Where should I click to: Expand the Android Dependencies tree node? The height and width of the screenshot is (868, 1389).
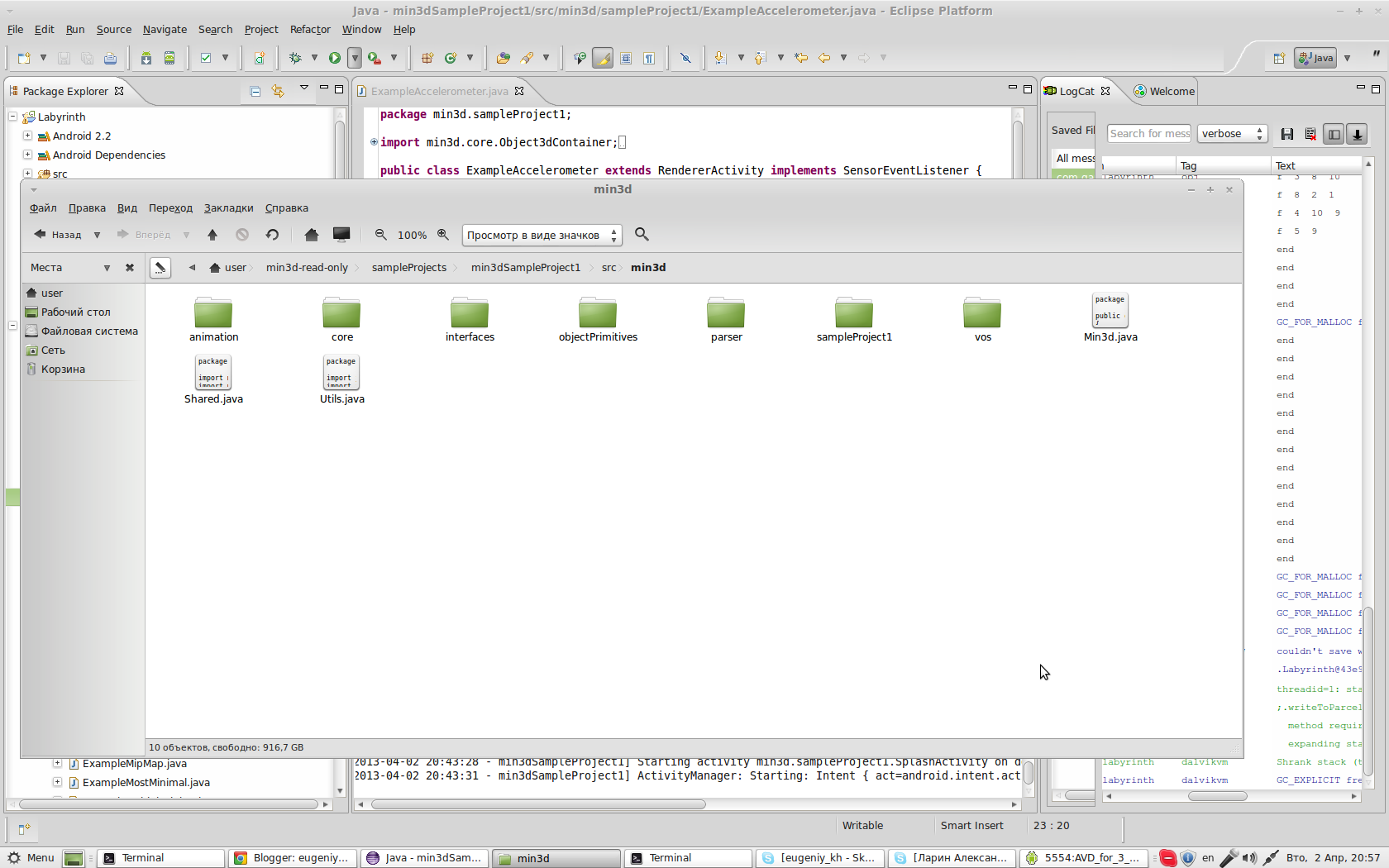[27, 155]
